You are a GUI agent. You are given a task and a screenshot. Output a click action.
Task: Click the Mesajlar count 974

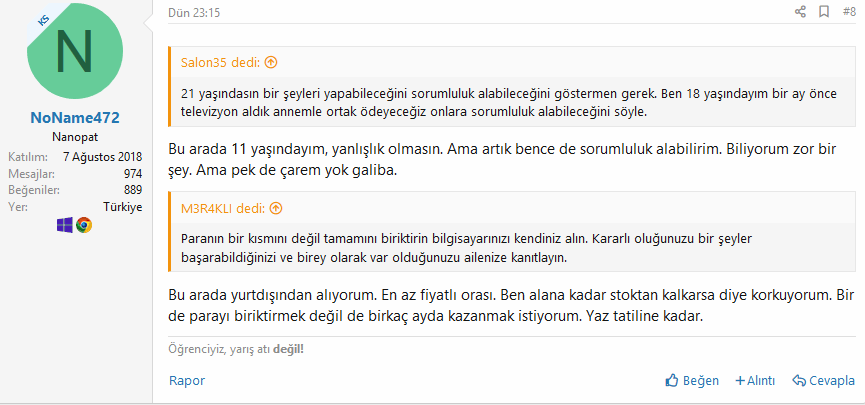131,173
